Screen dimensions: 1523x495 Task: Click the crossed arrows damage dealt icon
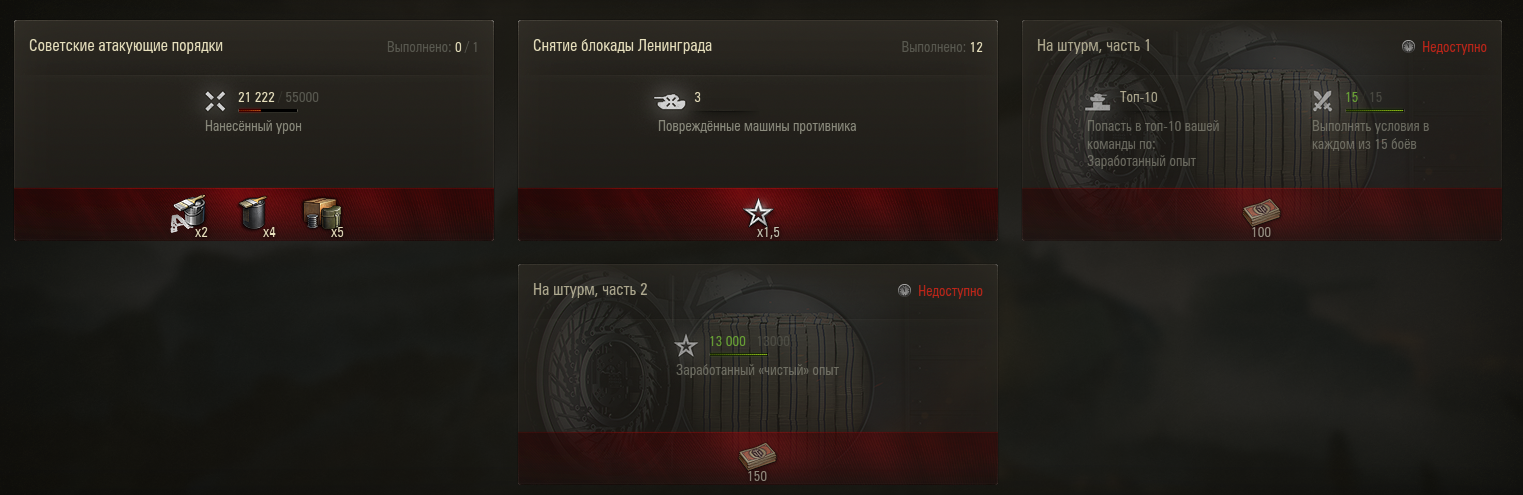[216, 100]
